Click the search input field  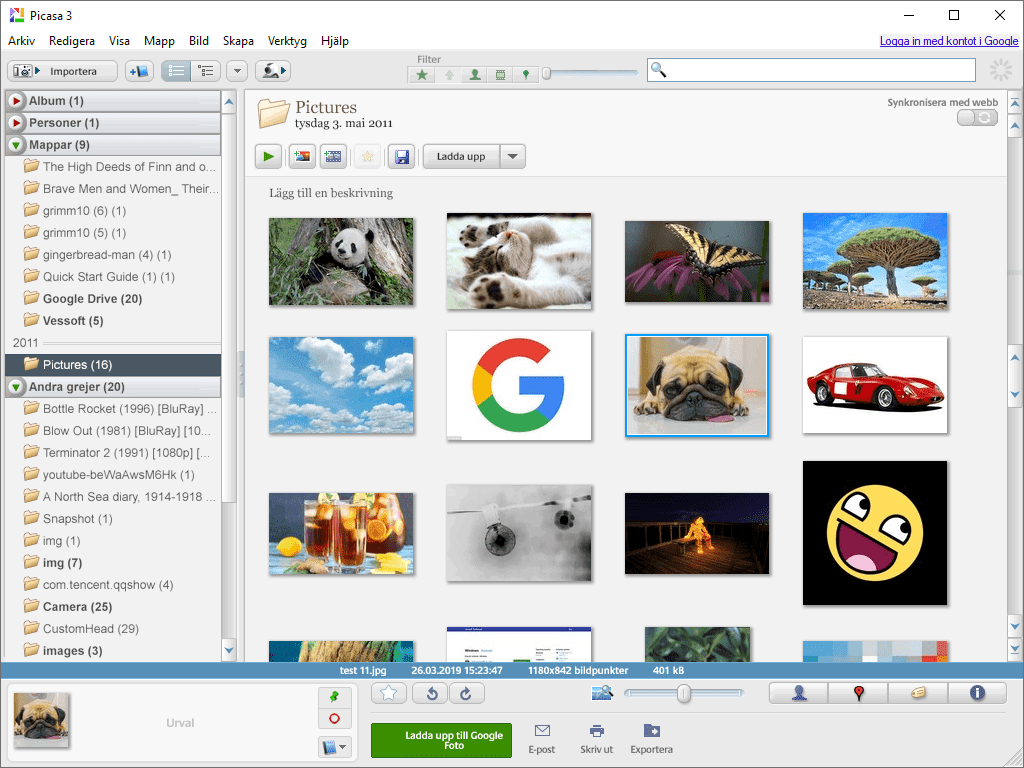[x=811, y=71]
